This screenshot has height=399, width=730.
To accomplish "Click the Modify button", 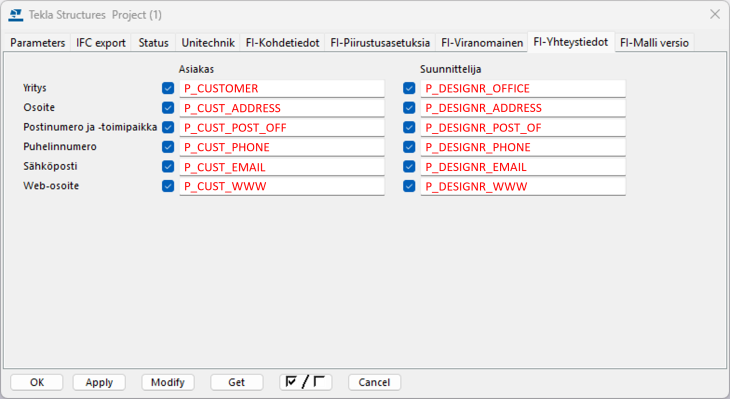I will point(168,382).
